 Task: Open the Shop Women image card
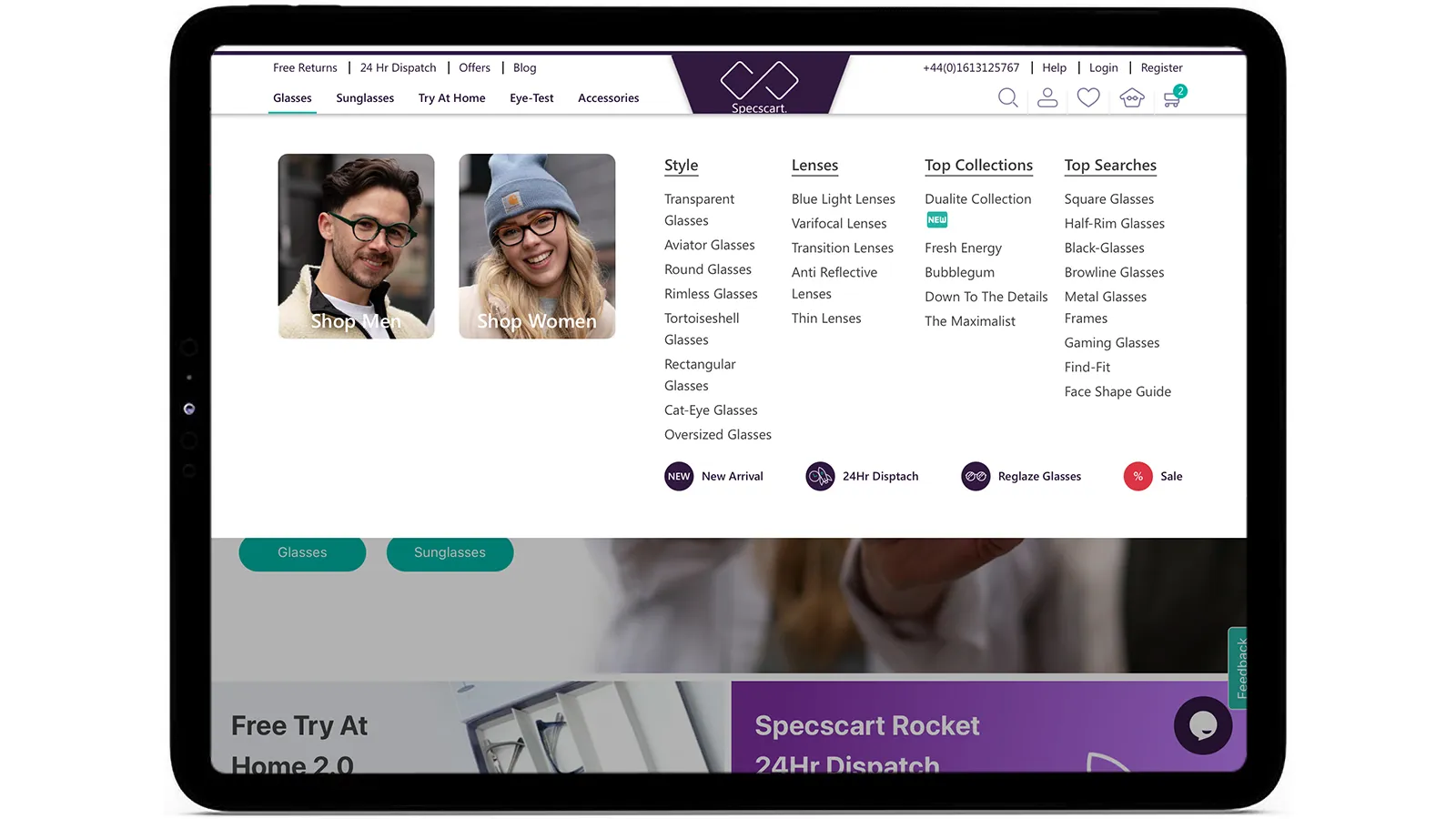pos(537,246)
